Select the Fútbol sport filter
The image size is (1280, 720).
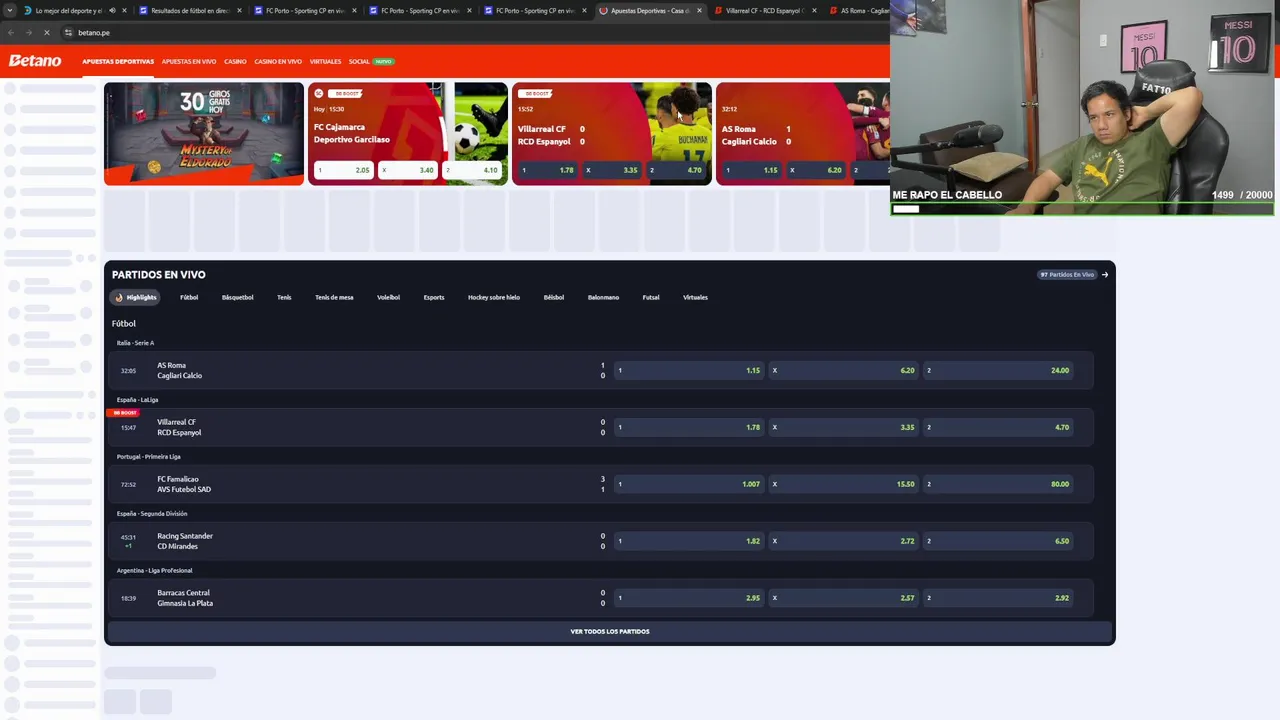189,297
